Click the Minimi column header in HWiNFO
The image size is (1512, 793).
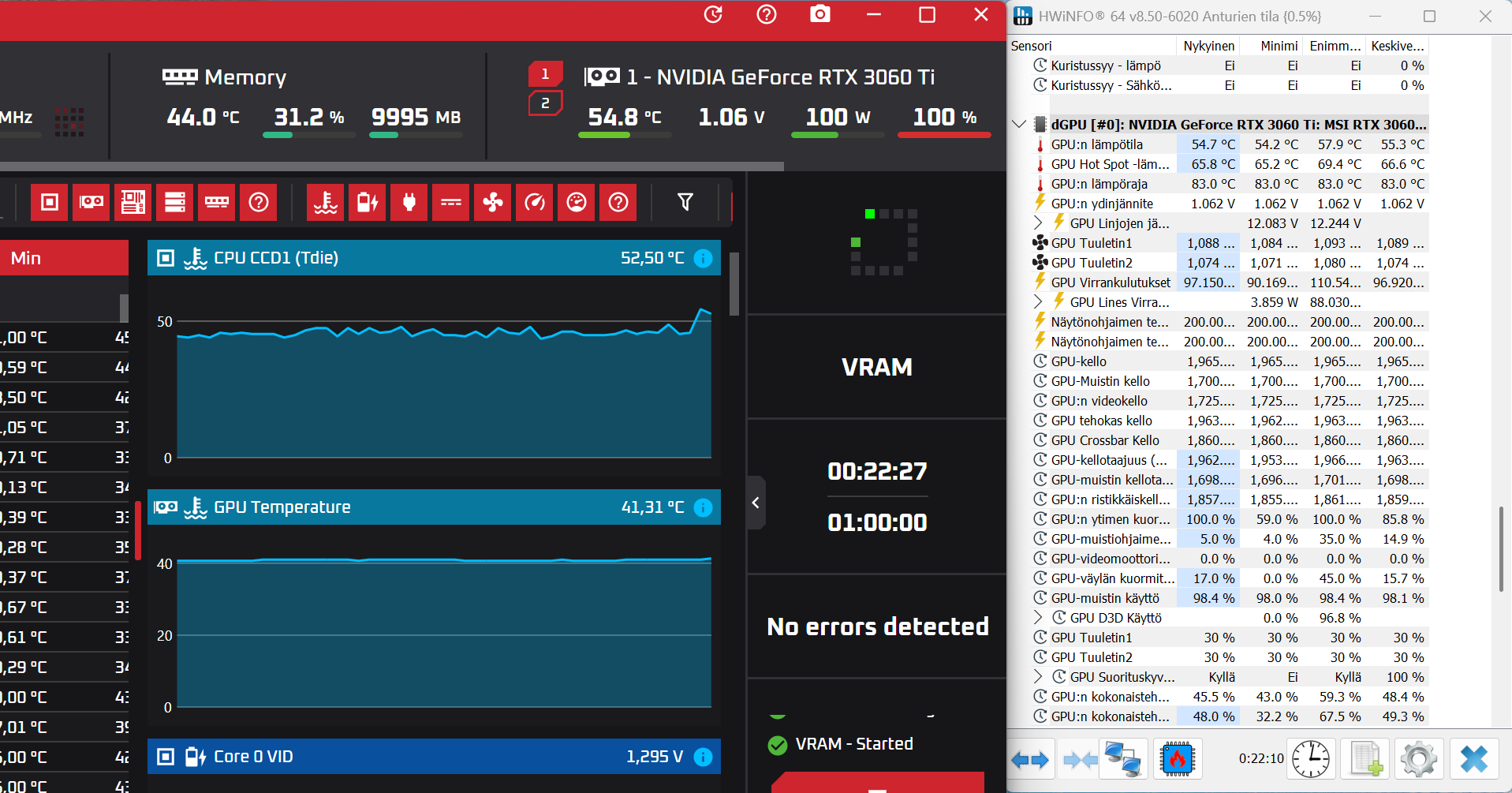(x=1271, y=46)
